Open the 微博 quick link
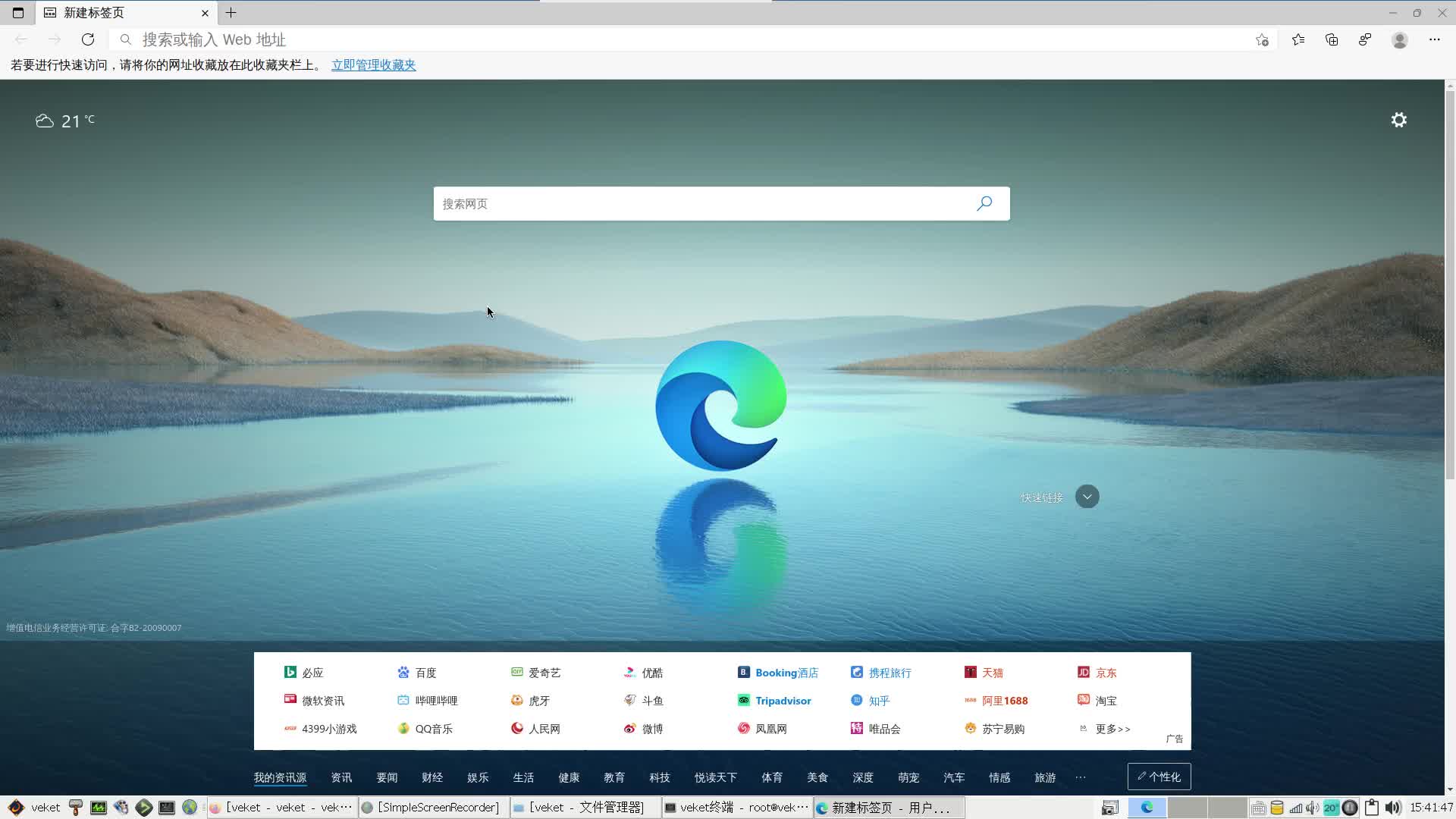The image size is (1456, 819). point(643,729)
